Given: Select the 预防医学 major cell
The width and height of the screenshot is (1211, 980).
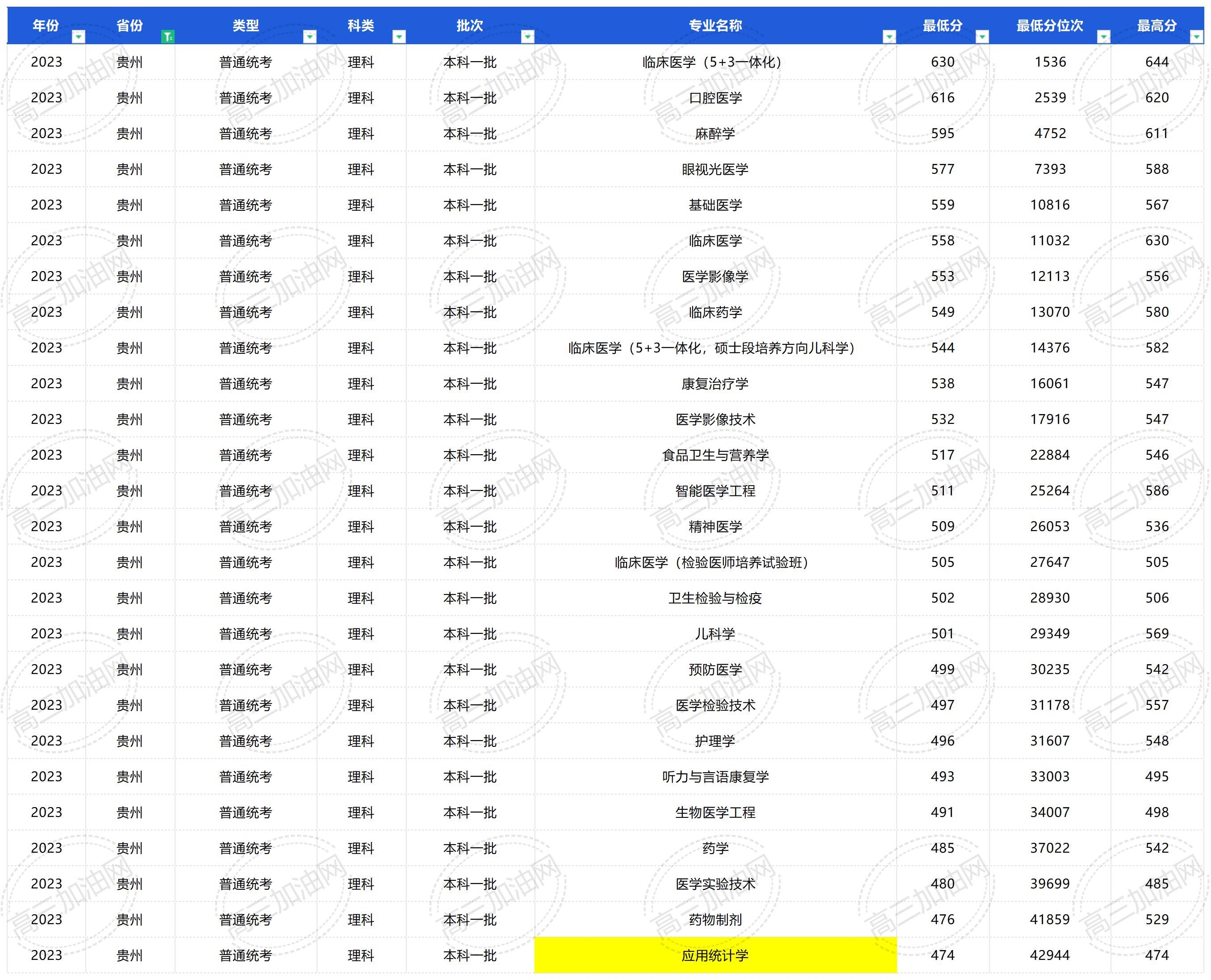Looking at the screenshot, I should (715, 670).
